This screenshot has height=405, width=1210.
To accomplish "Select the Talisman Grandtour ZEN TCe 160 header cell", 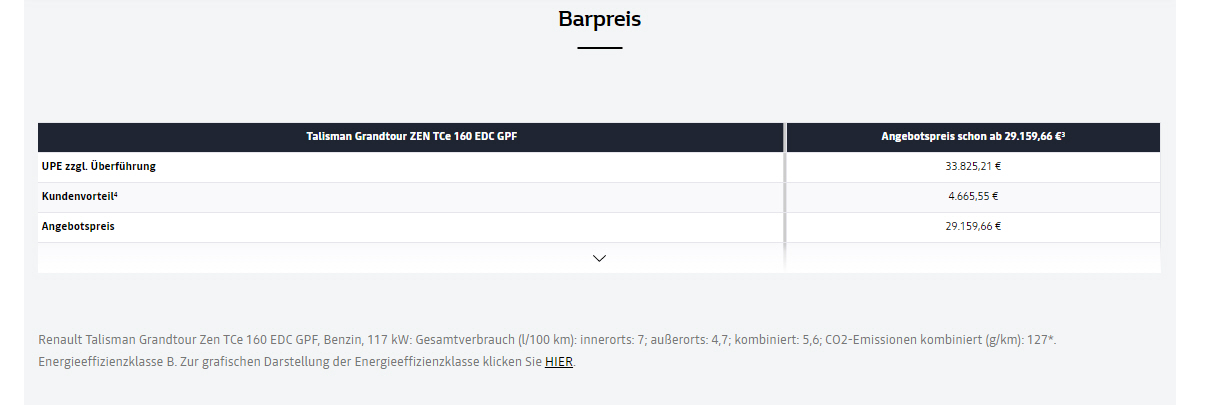I will point(411,137).
